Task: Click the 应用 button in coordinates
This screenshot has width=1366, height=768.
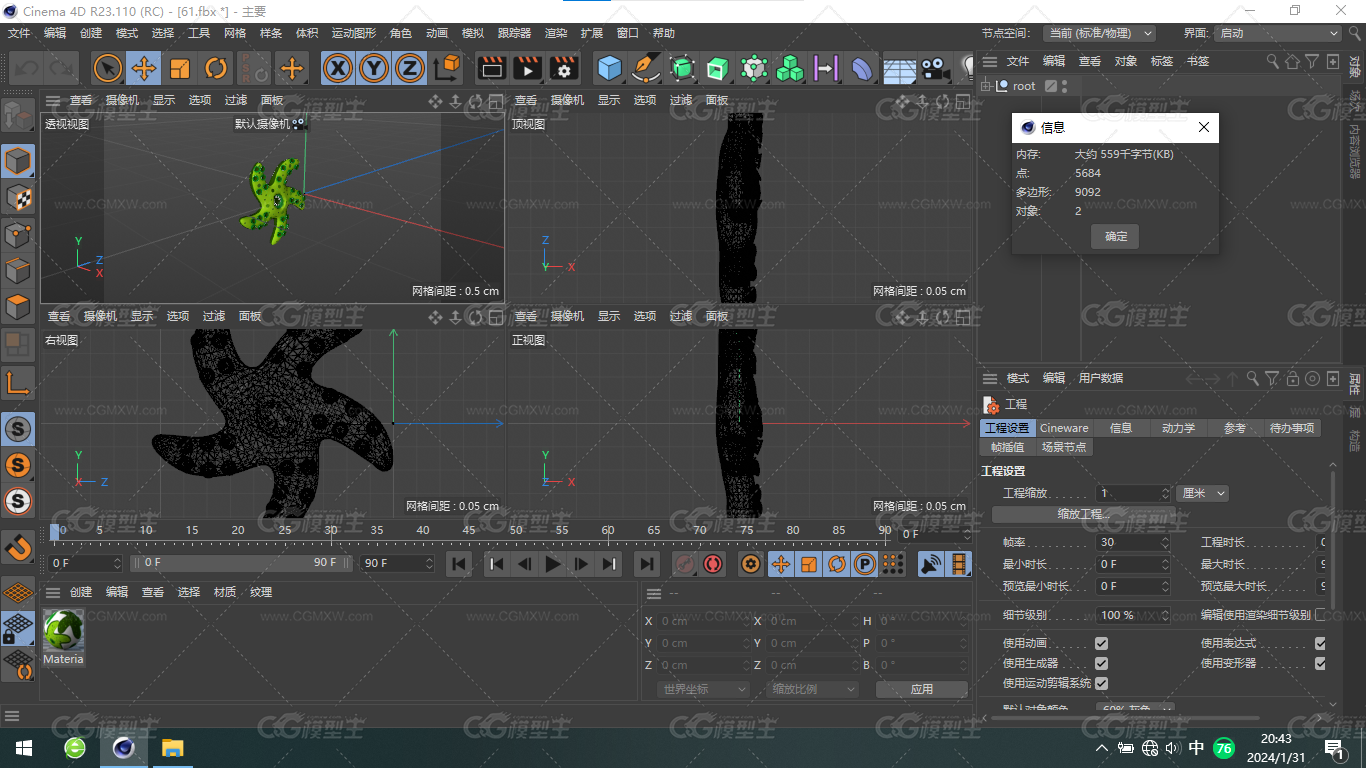Action: pos(922,689)
